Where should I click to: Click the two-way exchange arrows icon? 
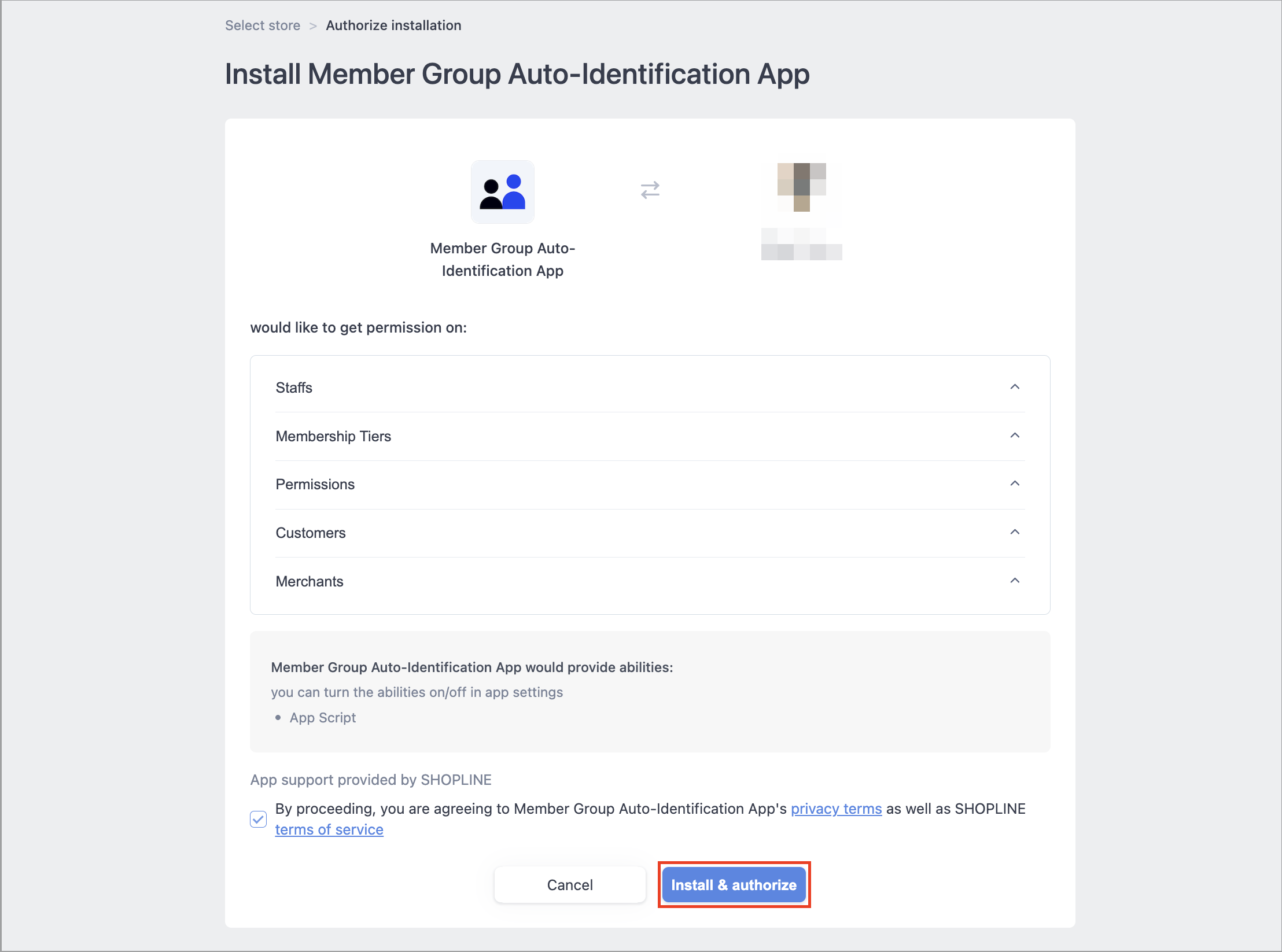pyautogui.click(x=650, y=190)
